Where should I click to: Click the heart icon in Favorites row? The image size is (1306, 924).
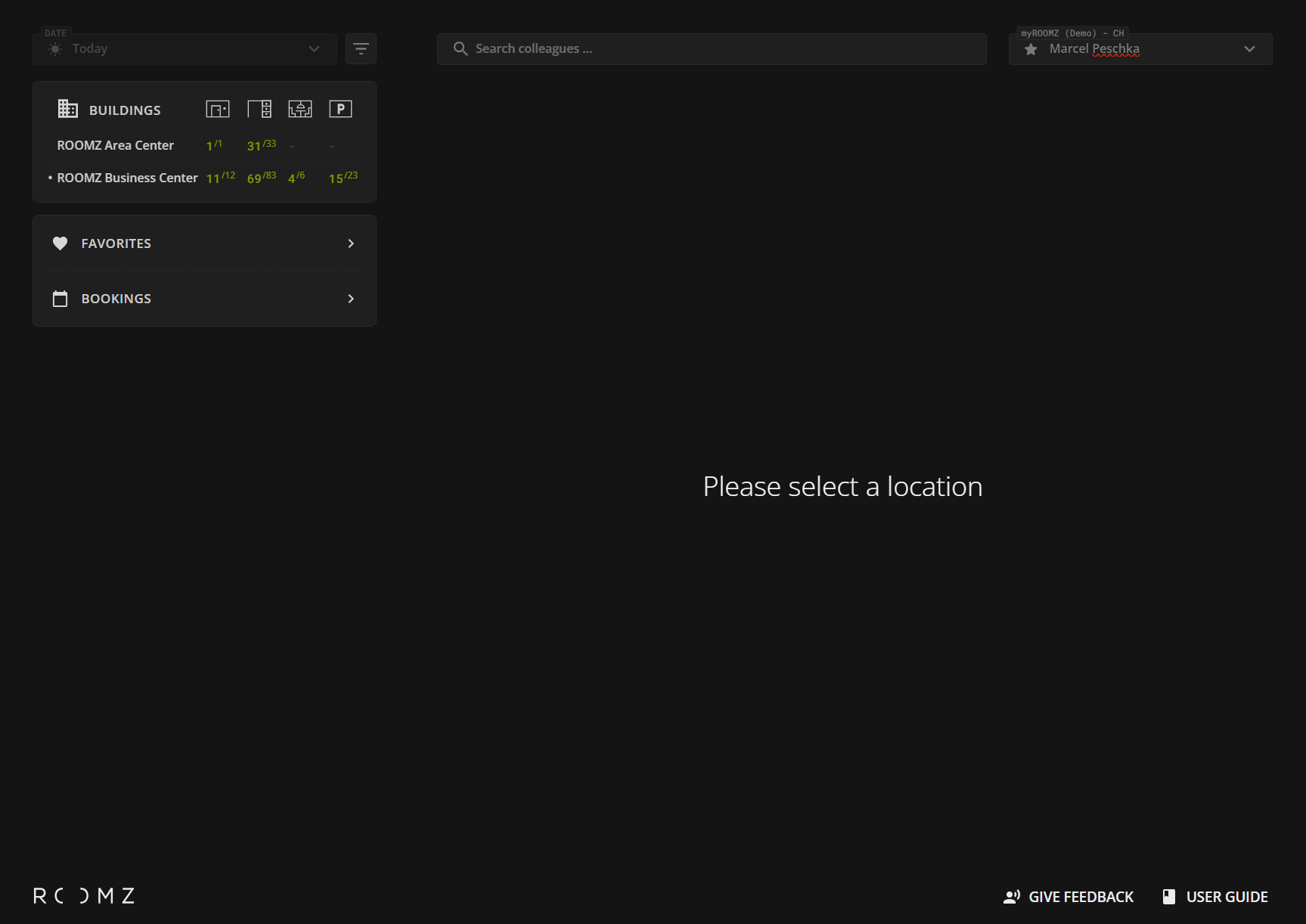click(x=60, y=243)
